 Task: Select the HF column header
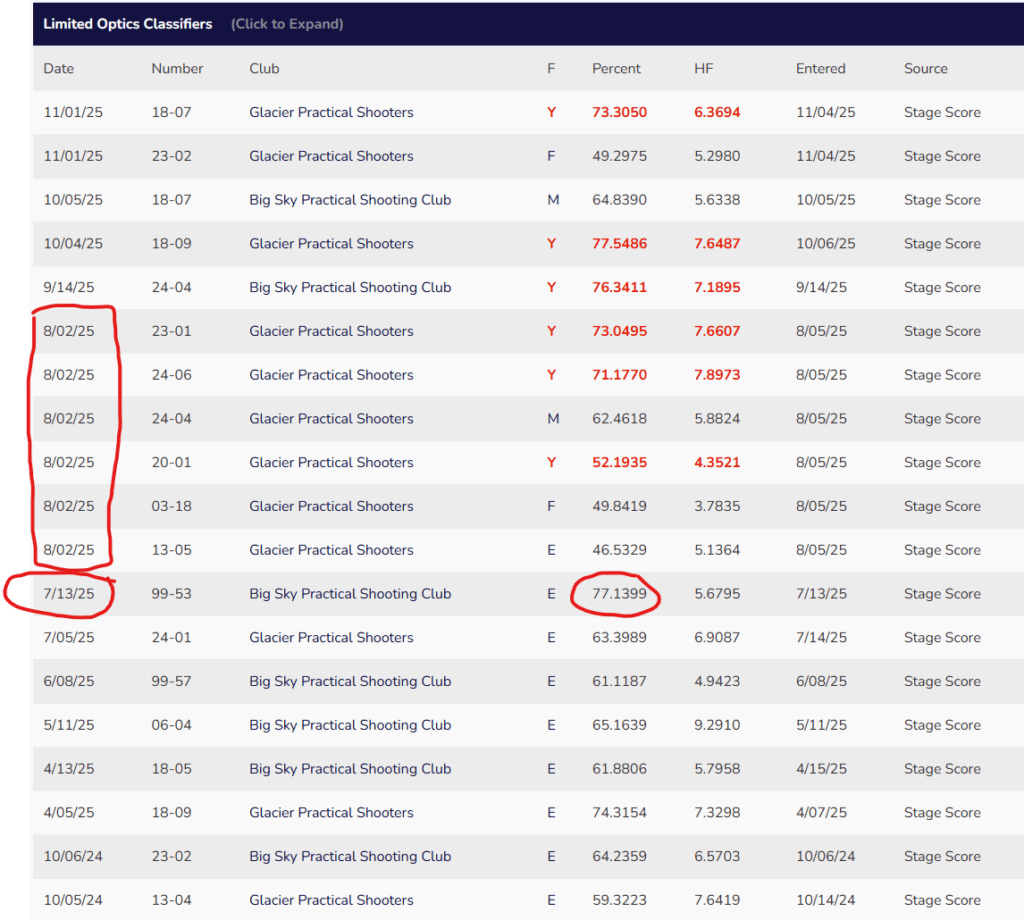704,69
